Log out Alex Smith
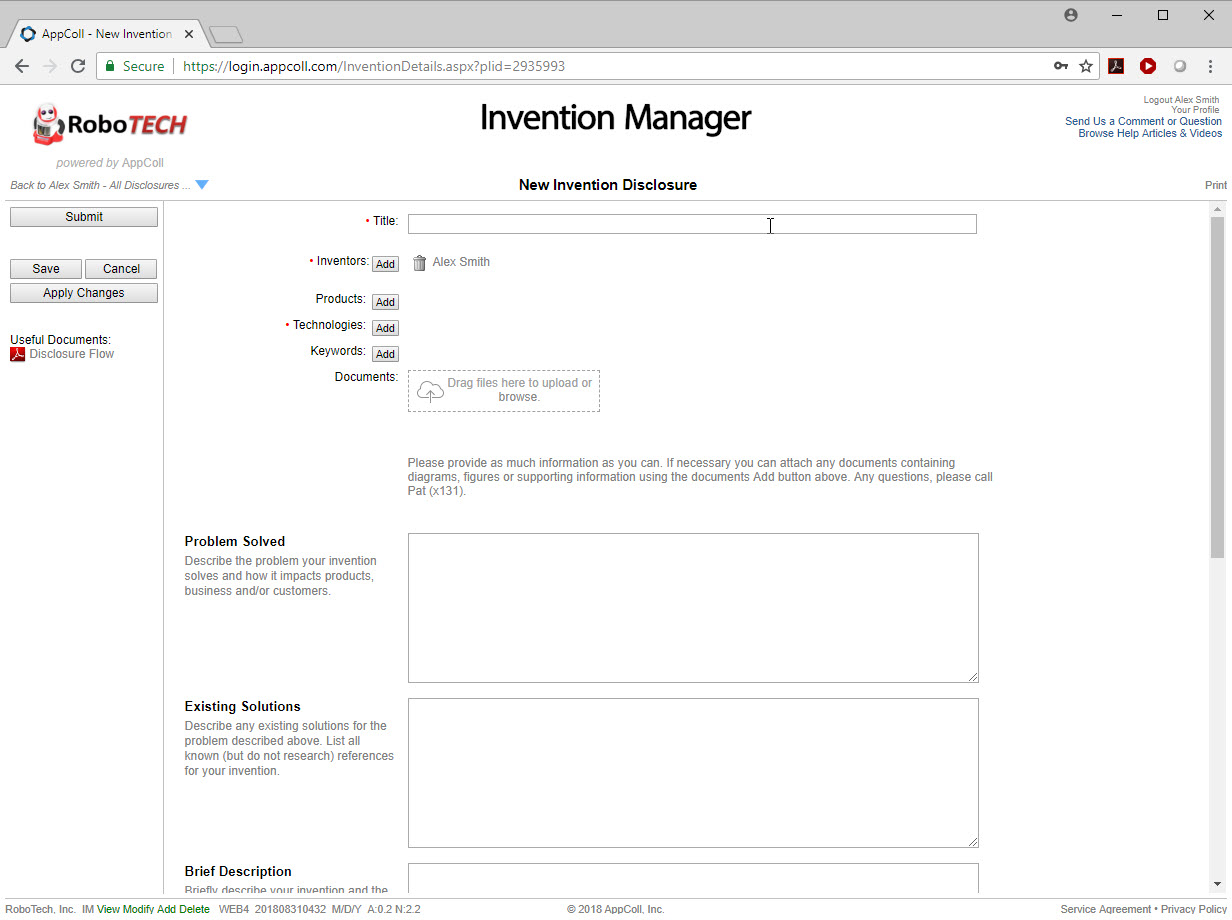1232x920 pixels. 1181,100
